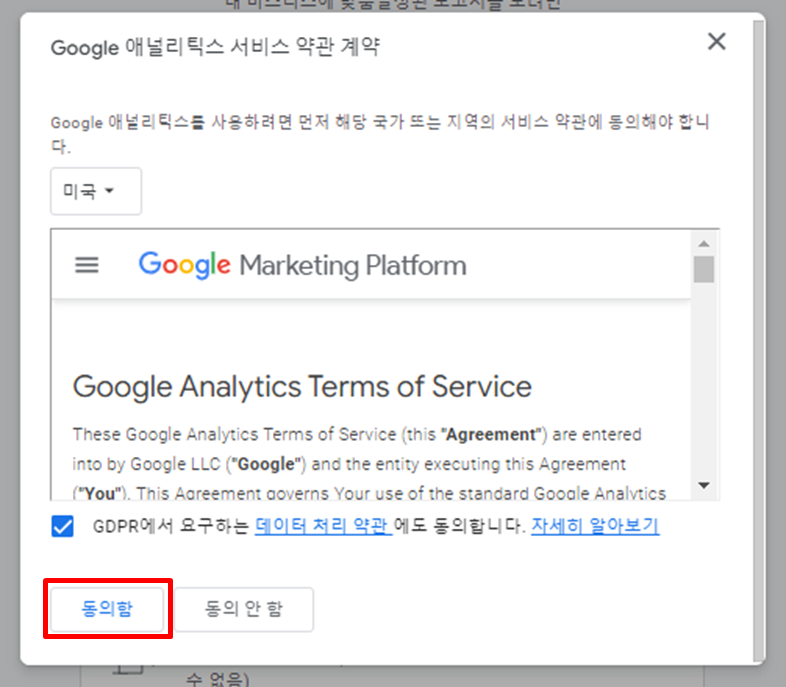Image resolution: width=786 pixels, height=687 pixels.
Task: Open the Google Marketing Platform hamburger menu
Action: coord(87,265)
